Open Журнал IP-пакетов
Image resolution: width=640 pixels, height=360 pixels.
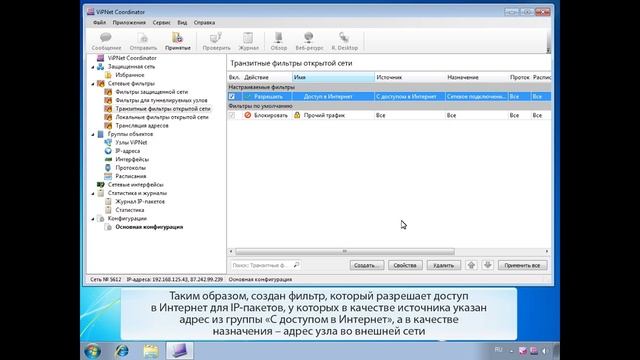click(140, 202)
